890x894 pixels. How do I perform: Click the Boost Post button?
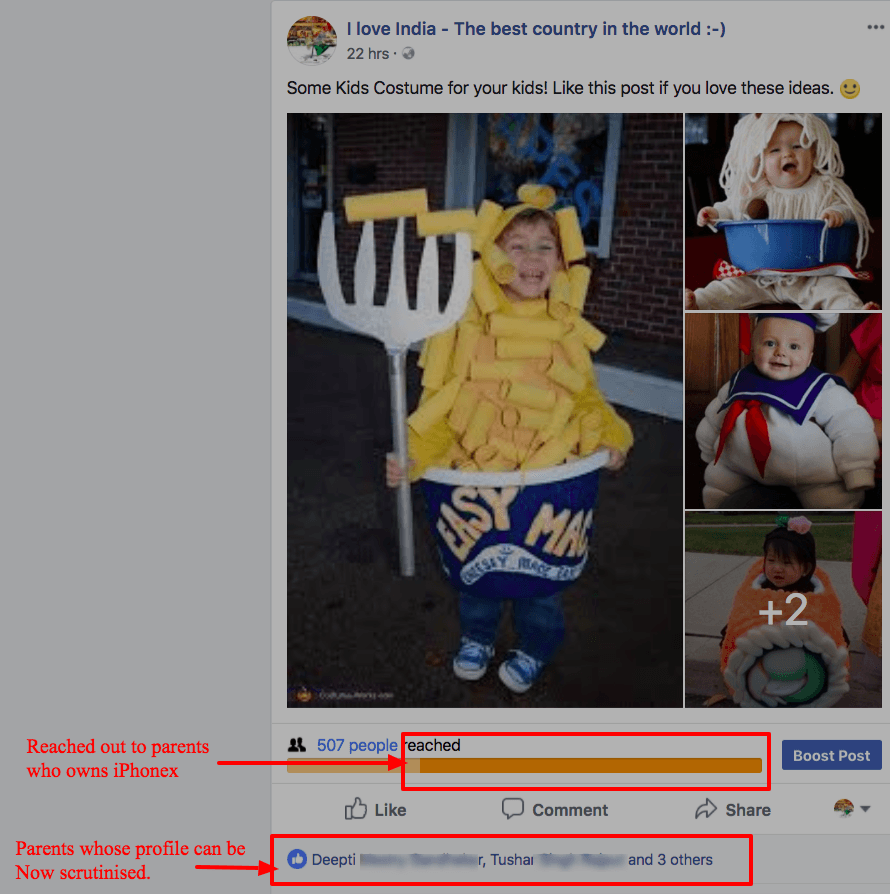click(x=831, y=755)
